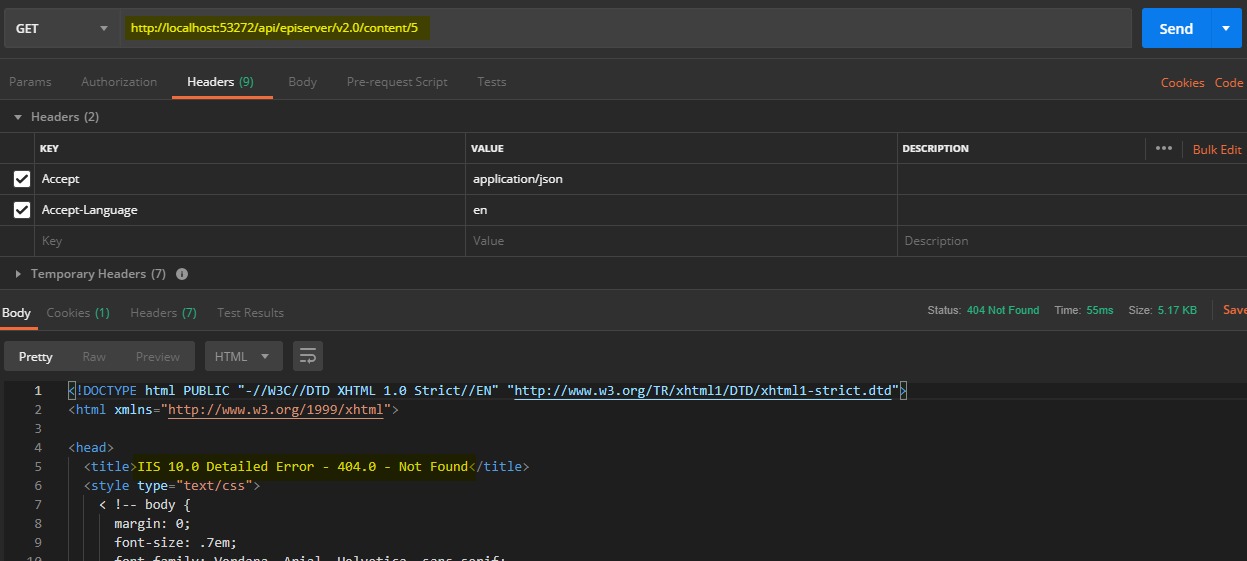This screenshot has width=1247, height=561.
Task: Open the Cookies link at top right
Action: click(x=1182, y=83)
